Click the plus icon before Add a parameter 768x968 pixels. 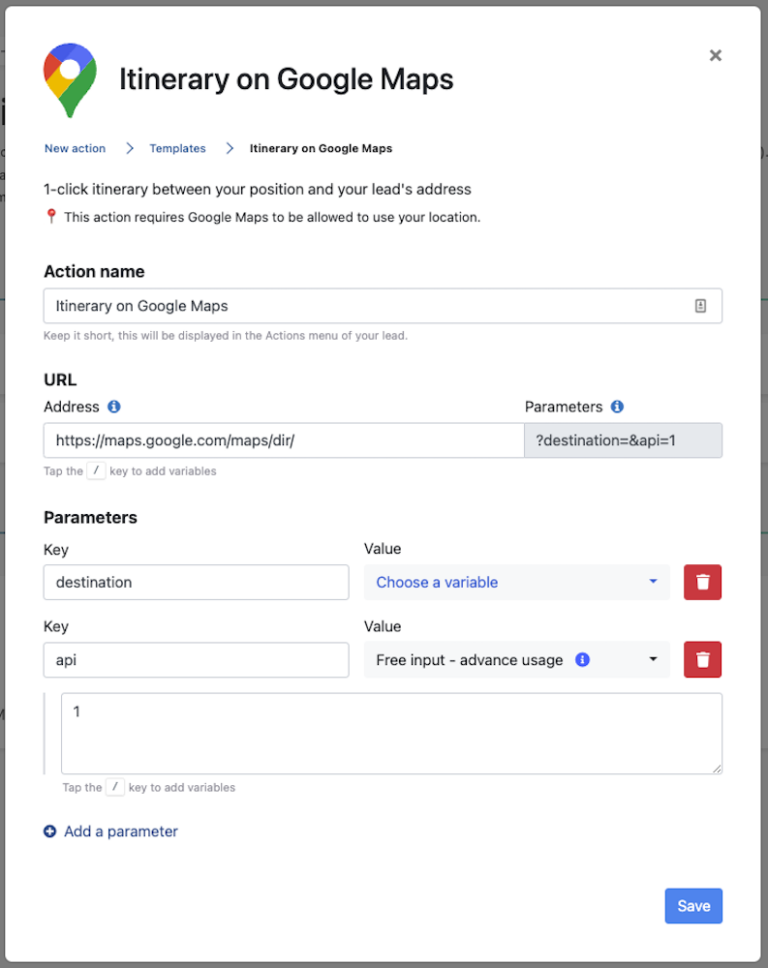pos(50,831)
